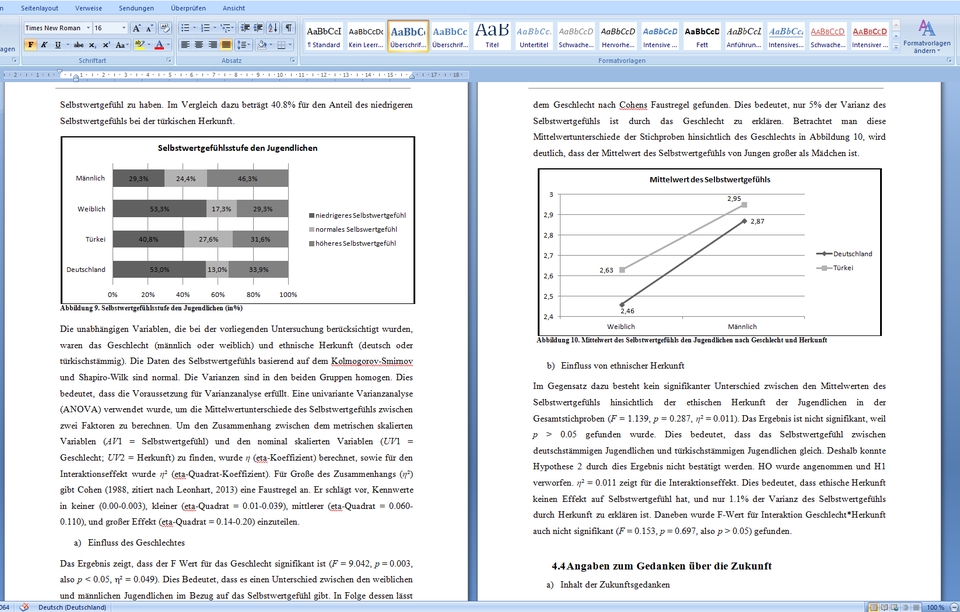Click the Sort A-Z icon
The width and height of the screenshot is (960, 612).
[273, 28]
